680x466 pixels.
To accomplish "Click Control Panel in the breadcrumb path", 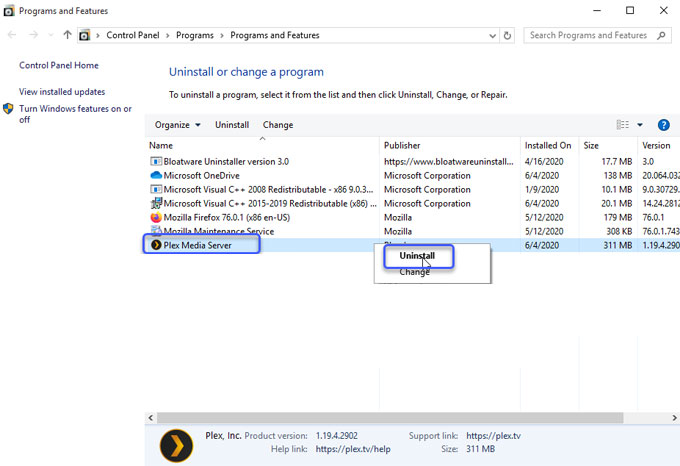I will (x=133, y=35).
